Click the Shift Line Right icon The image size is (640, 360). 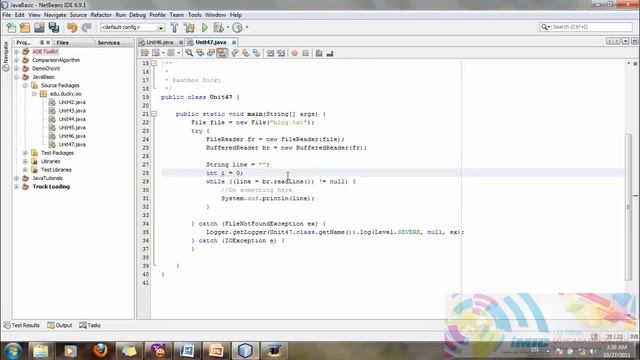(x=281, y=53)
